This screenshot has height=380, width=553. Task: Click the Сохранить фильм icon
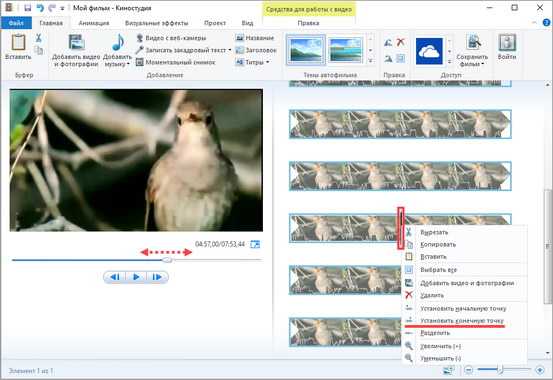(x=473, y=42)
